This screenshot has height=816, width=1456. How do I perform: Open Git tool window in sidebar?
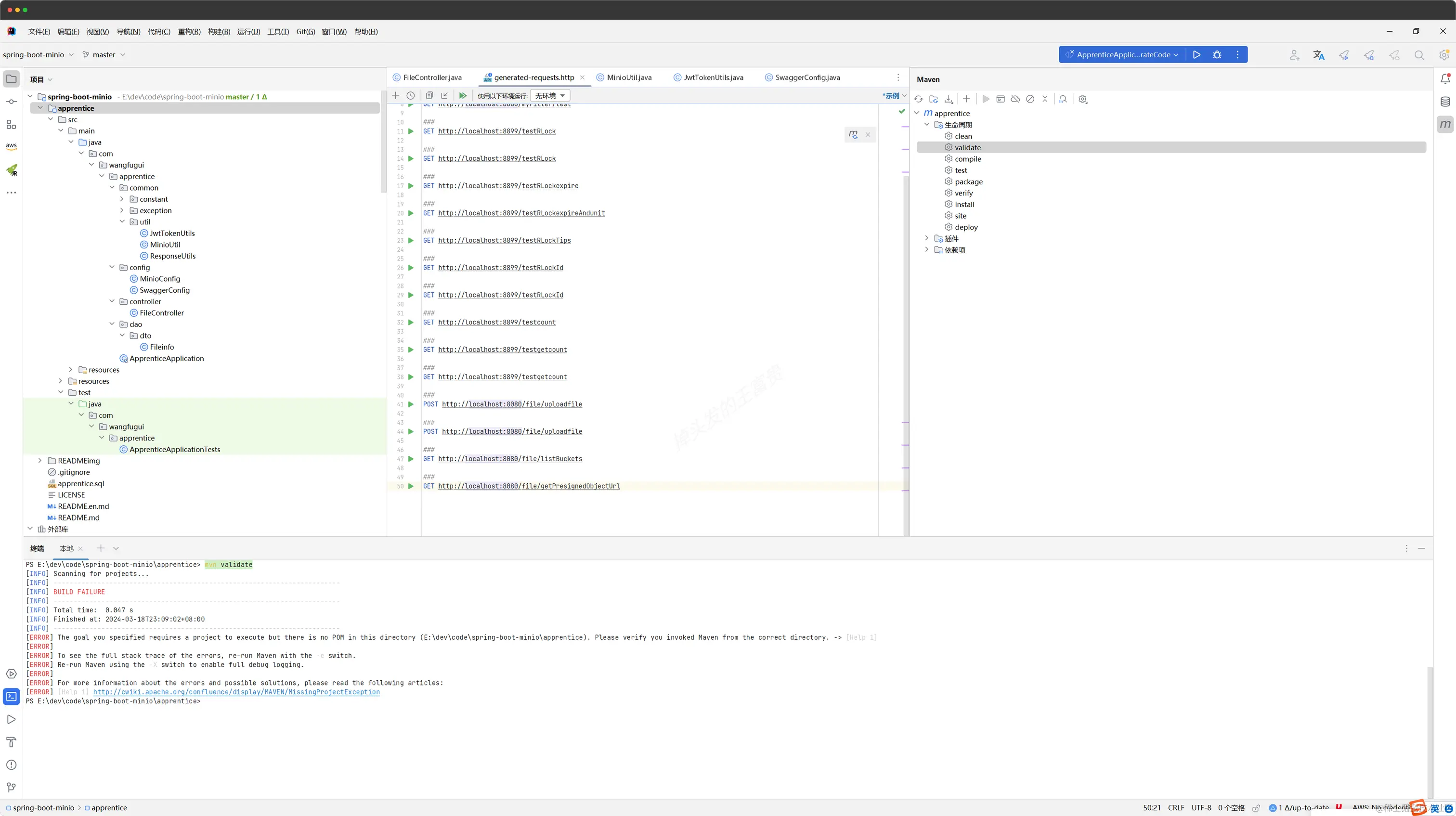[11, 787]
